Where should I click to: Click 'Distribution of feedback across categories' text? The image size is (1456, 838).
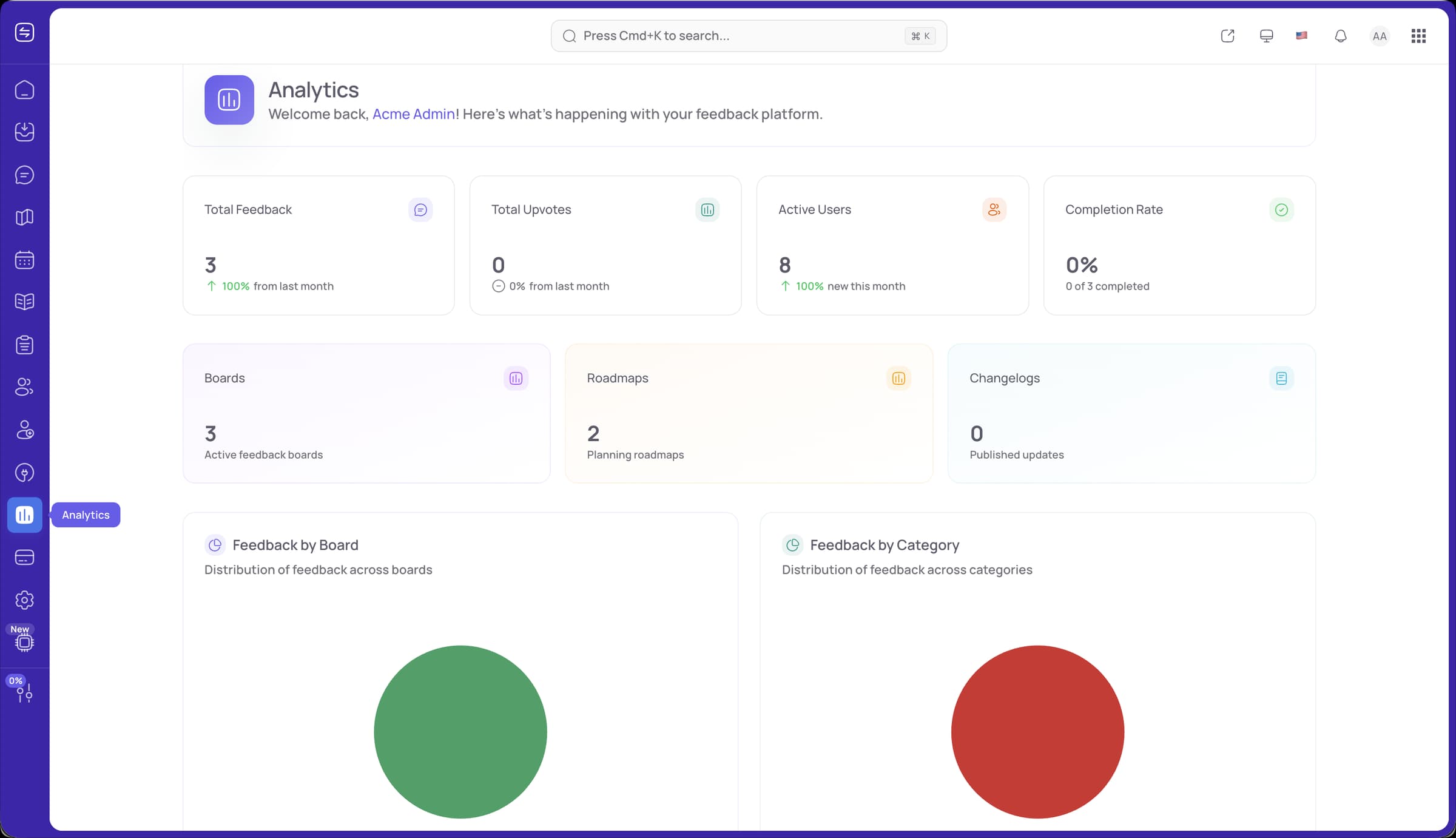[x=907, y=570]
